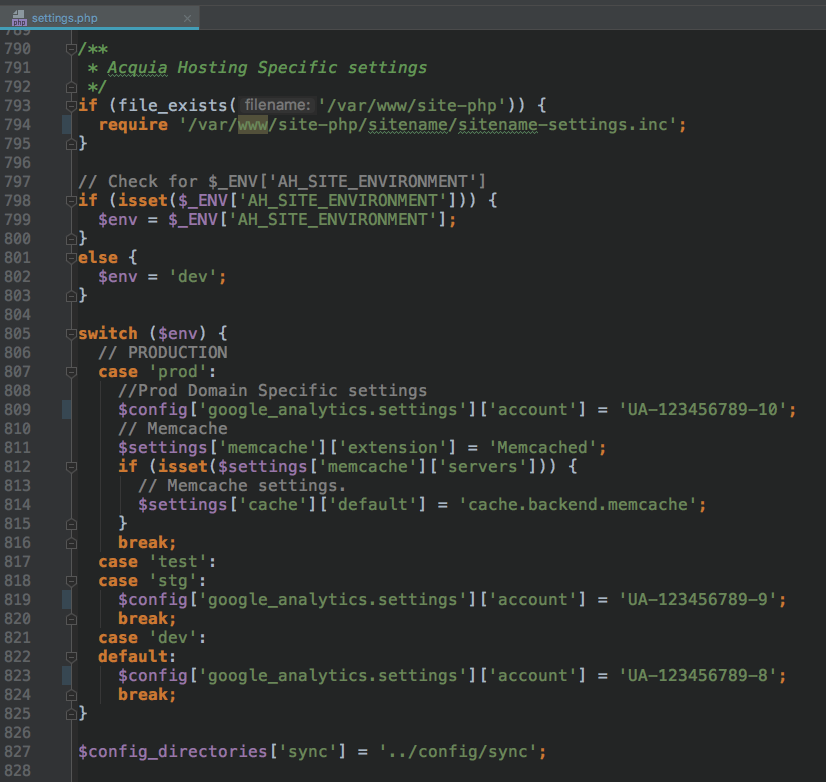Click the 'else' keyword on line 801
Image resolution: width=826 pixels, height=782 pixels.
[98, 258]
